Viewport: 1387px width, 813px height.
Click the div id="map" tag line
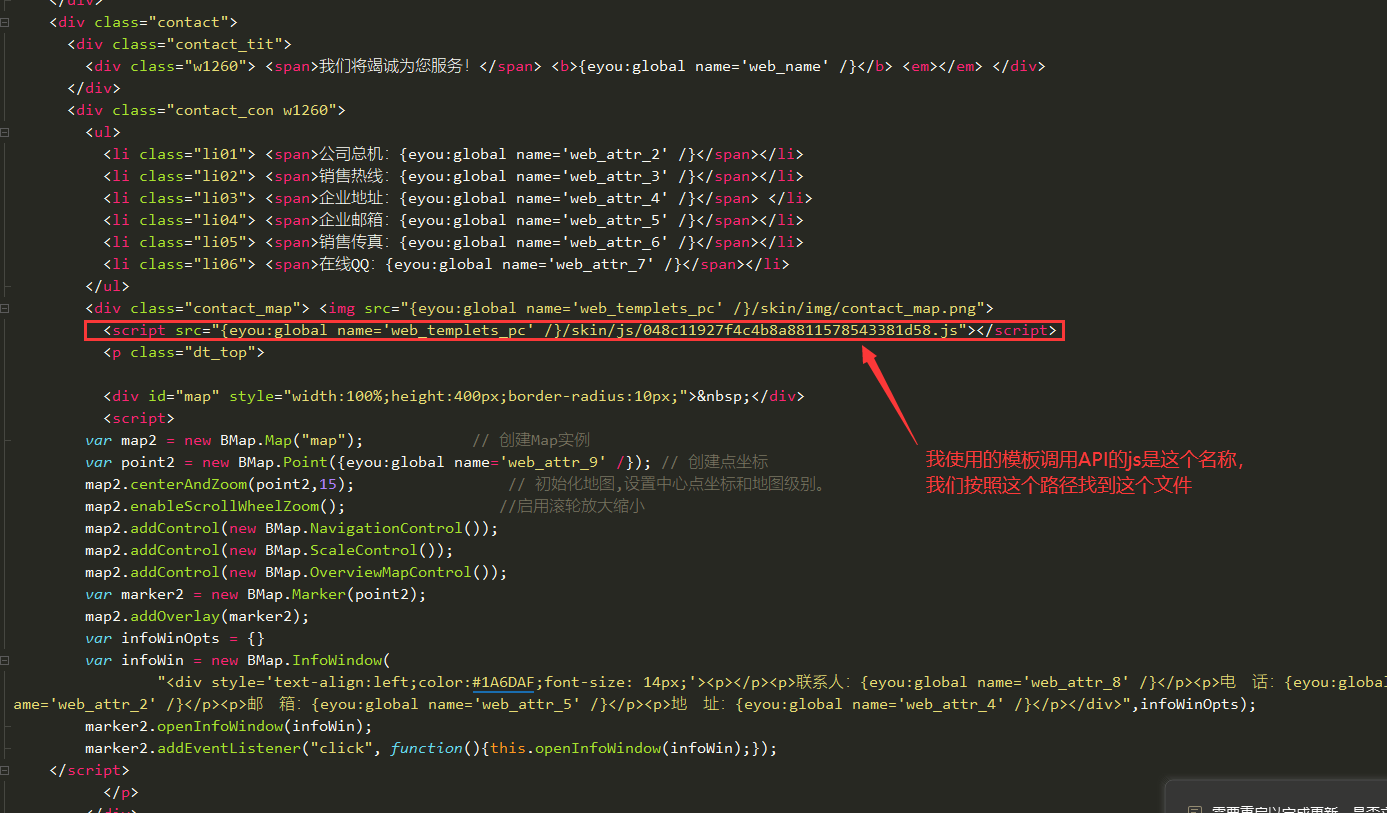[452, 396]
